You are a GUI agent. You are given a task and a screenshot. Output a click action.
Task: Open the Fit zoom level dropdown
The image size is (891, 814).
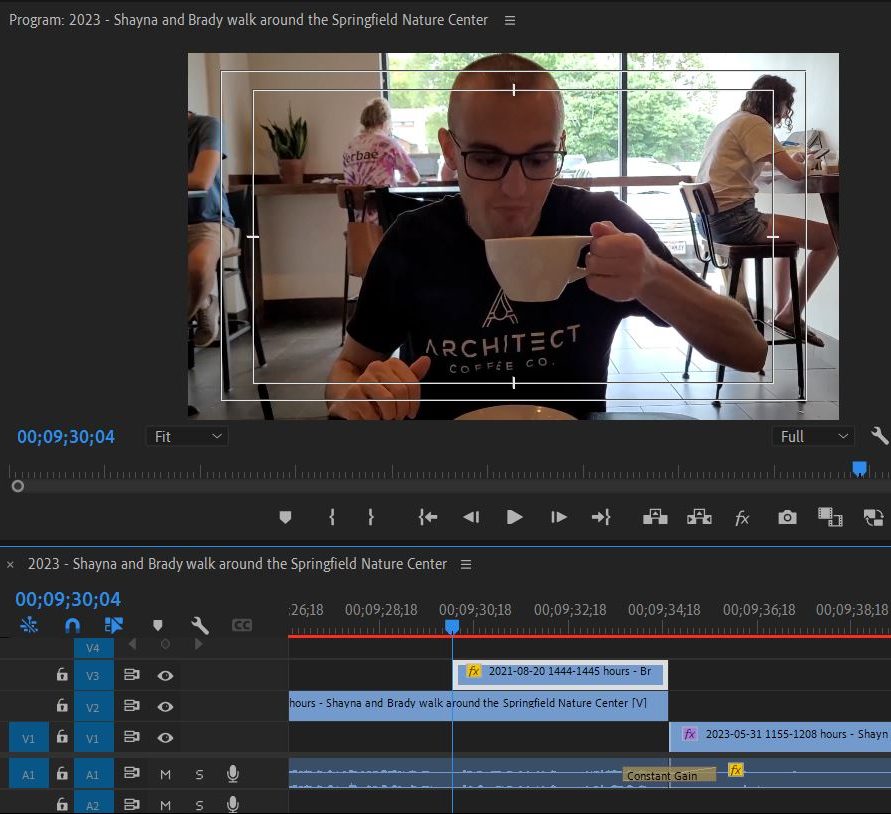pyautogui.click(x=187, y=437)
